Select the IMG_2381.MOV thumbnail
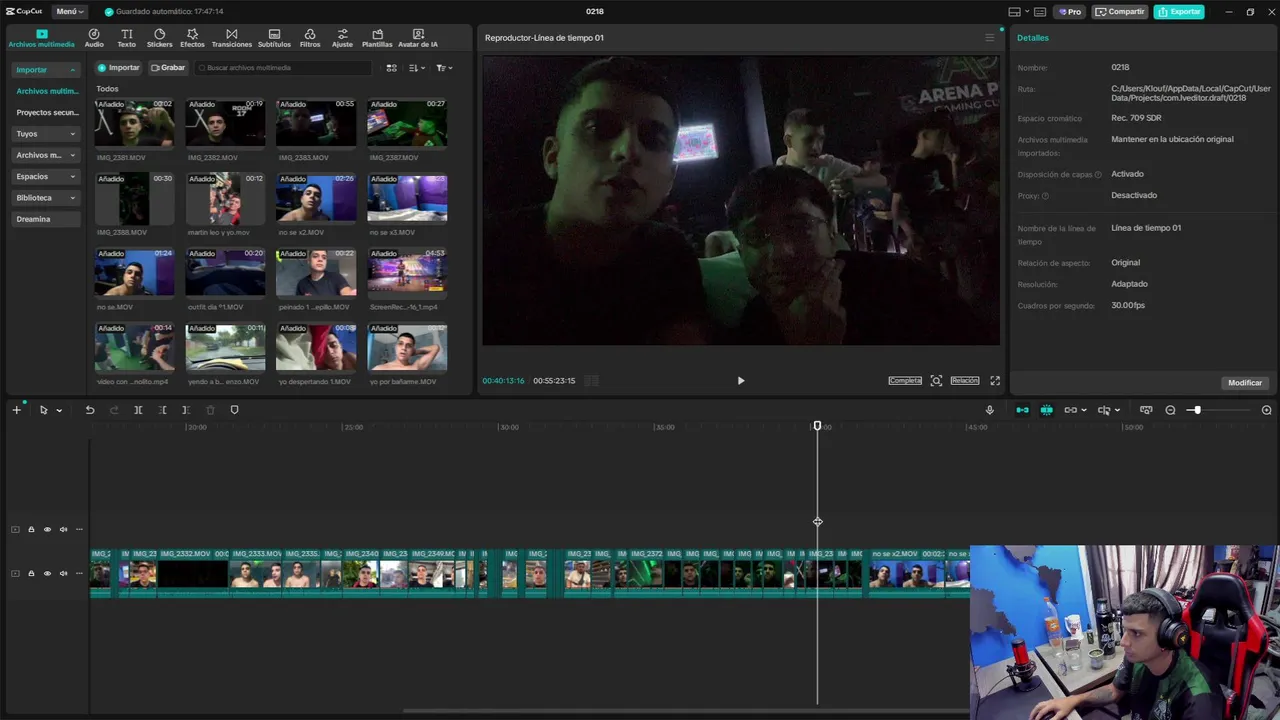This screenshot has height=720, width=1280. coord(134,123)
